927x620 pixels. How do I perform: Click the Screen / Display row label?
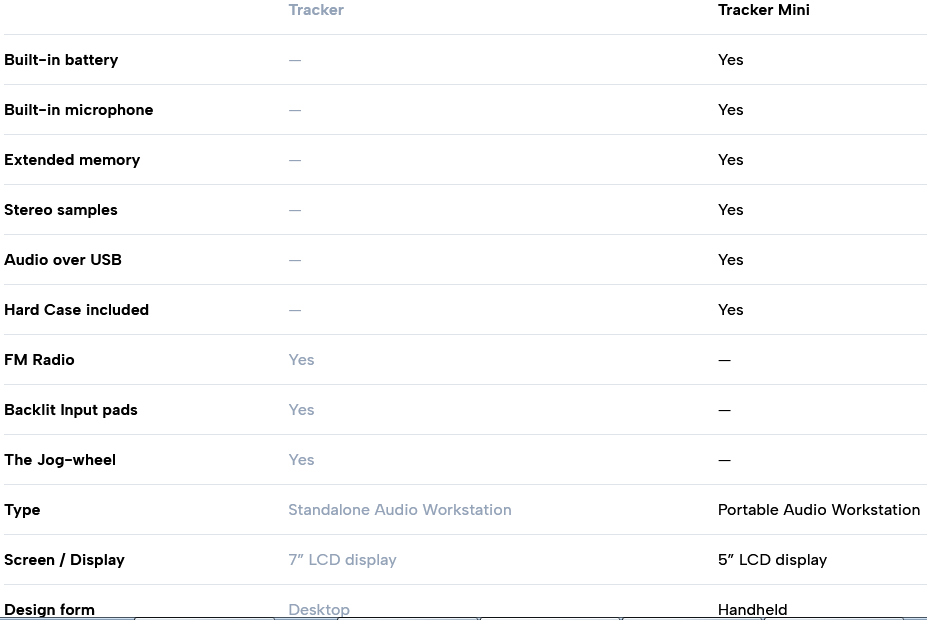[x=64, y=560]
